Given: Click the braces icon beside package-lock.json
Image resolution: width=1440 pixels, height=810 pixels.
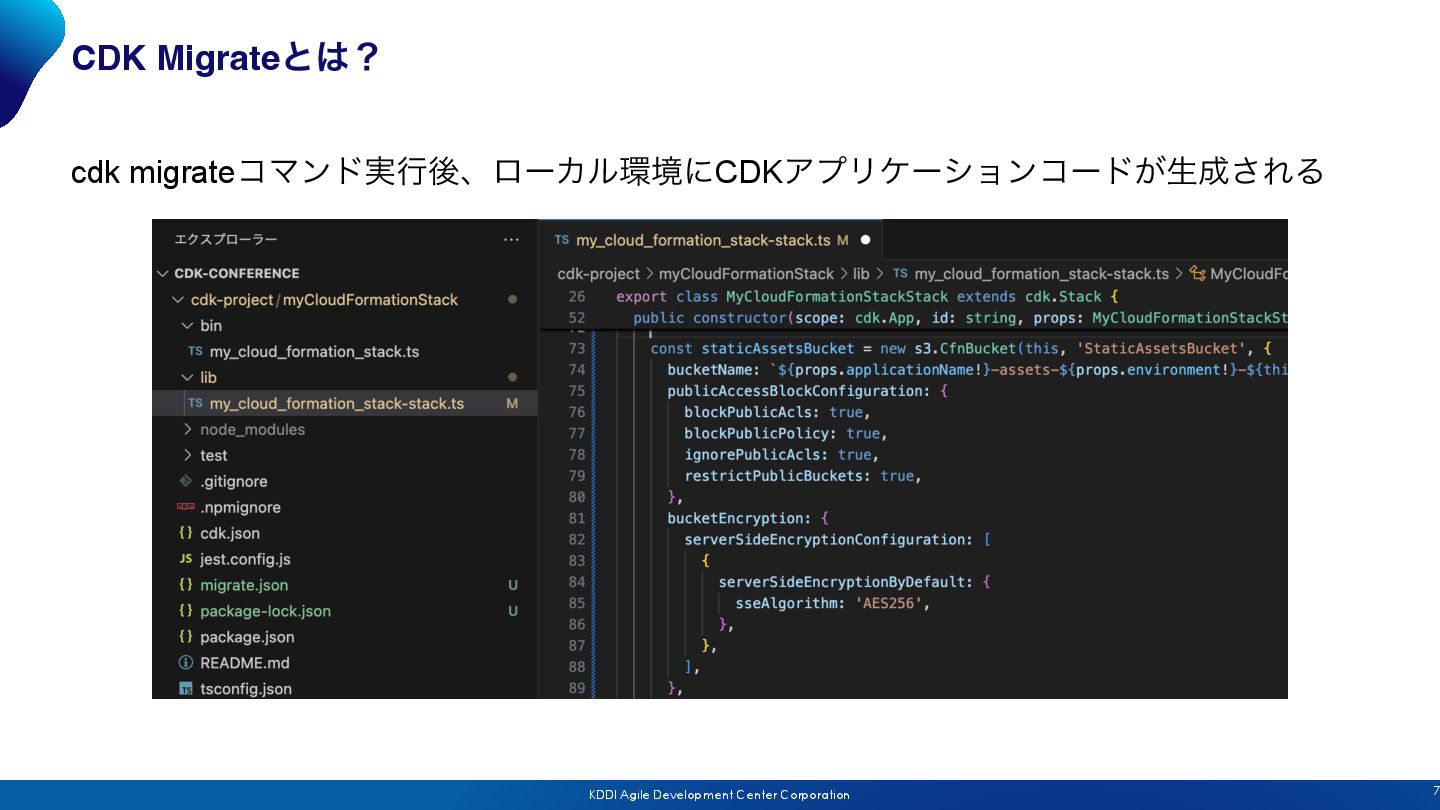Looking at the screenshot, I should tap(185, 611).
